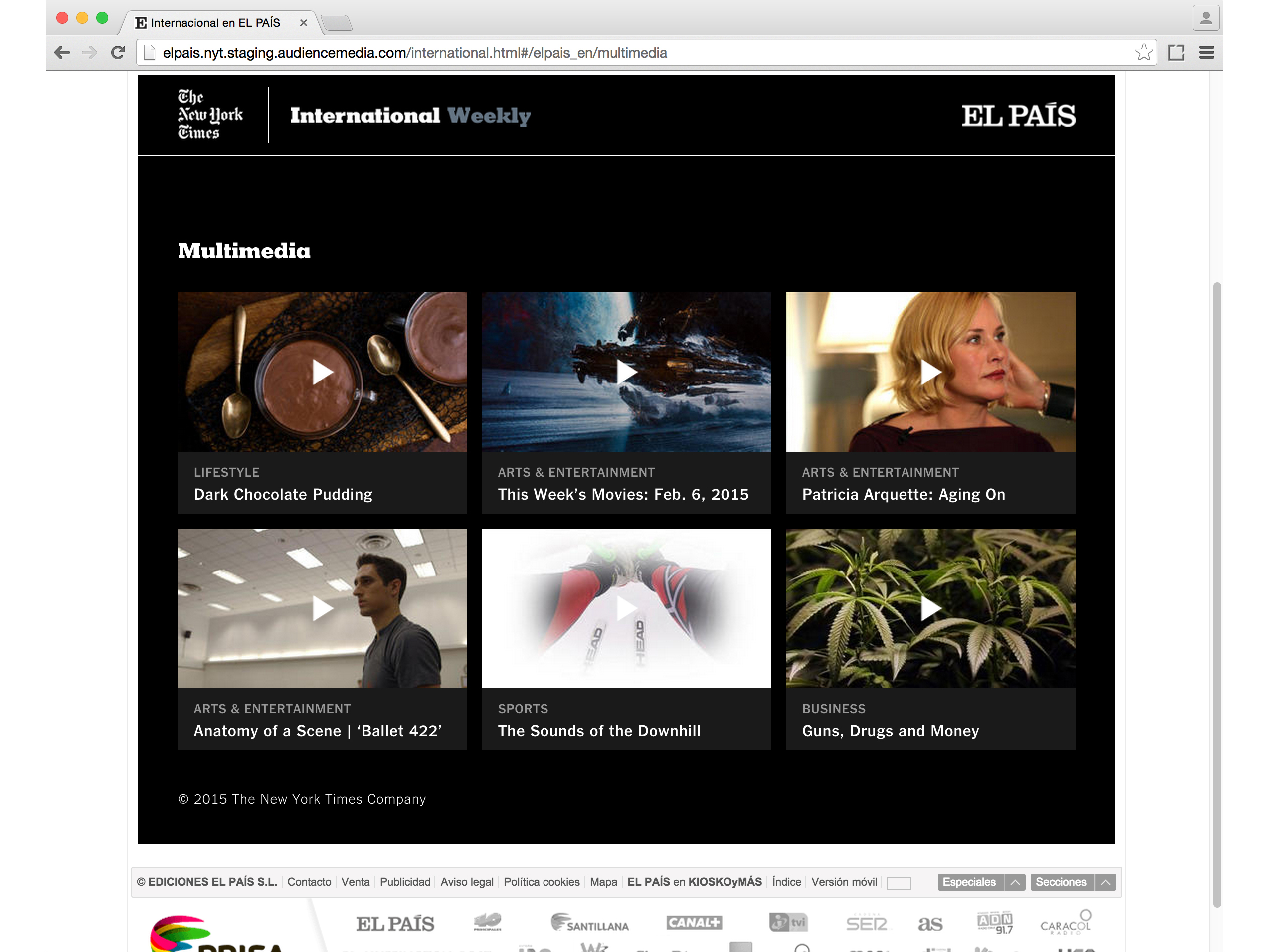Open the Política cookies link
The image size is (1269, 952).
541,882
